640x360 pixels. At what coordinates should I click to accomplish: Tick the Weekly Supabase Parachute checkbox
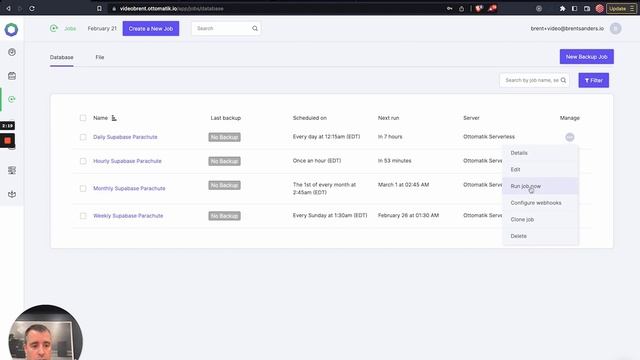coord(83,216)
